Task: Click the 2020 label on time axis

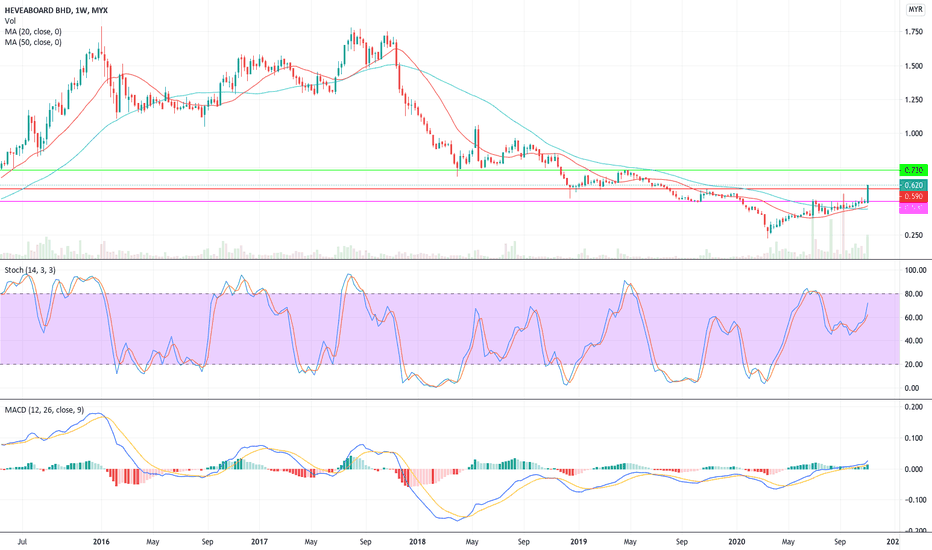Action: pos(737,542)
